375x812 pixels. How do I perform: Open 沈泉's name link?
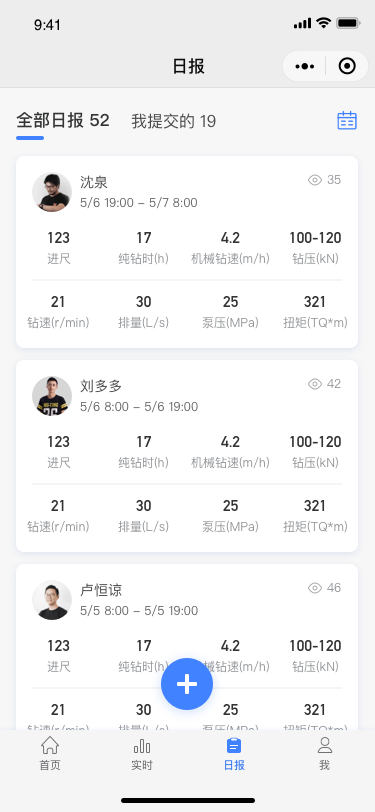(94, 182)
